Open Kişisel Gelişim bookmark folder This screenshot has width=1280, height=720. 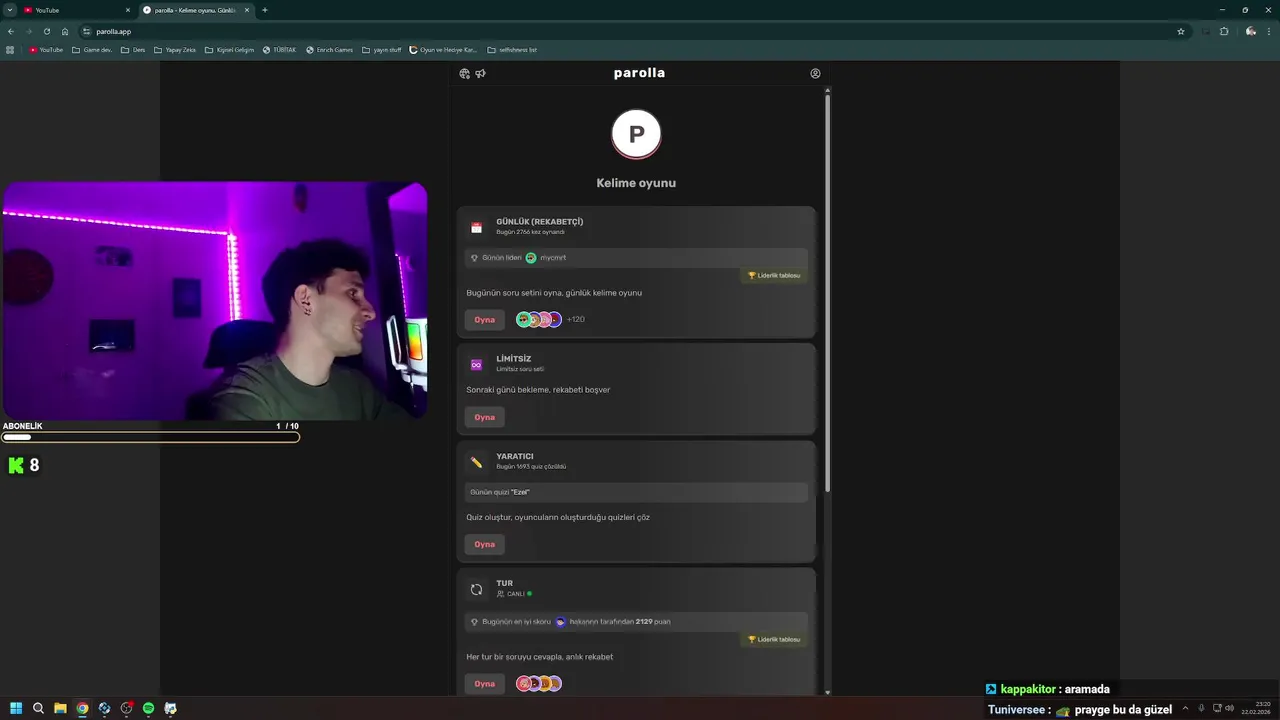coord(230,50)
